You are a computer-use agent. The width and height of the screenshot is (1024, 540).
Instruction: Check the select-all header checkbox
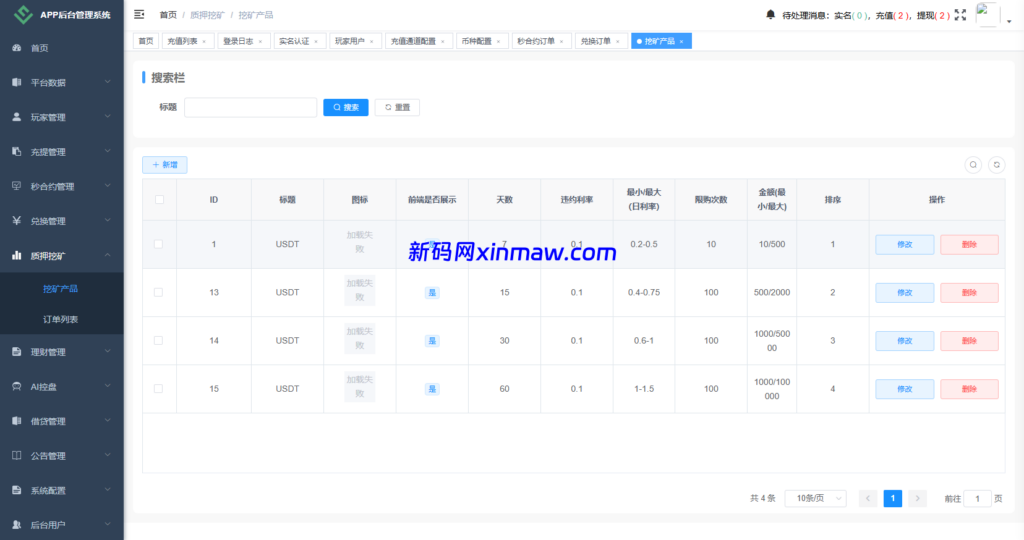coord(159,200)
